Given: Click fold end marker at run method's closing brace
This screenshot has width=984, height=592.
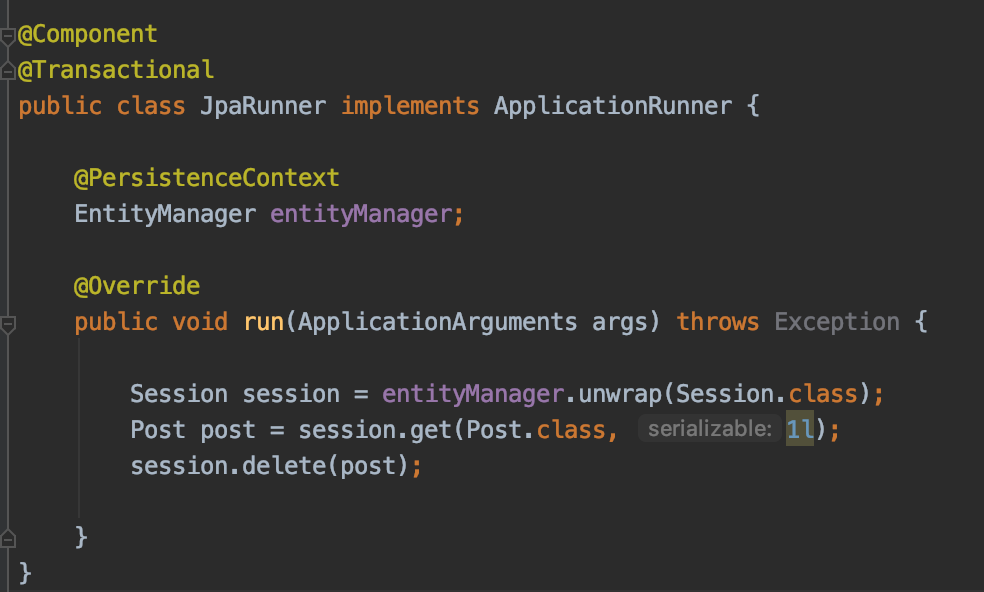Looking at the screenshot, I should (8, 539).
